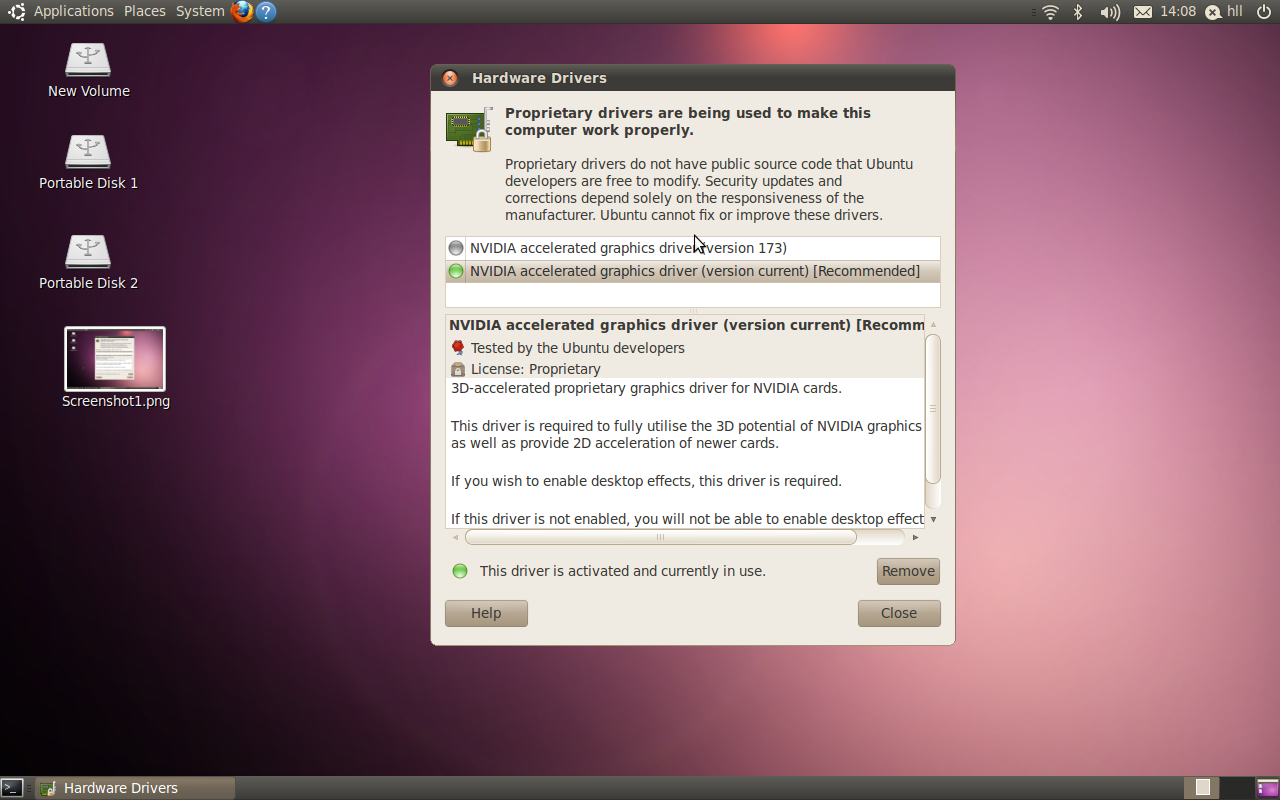Image resolution: width=1280 pixels, height=800 pixels.
Task: Click the grey status dot for version 173
Action: 456,248
